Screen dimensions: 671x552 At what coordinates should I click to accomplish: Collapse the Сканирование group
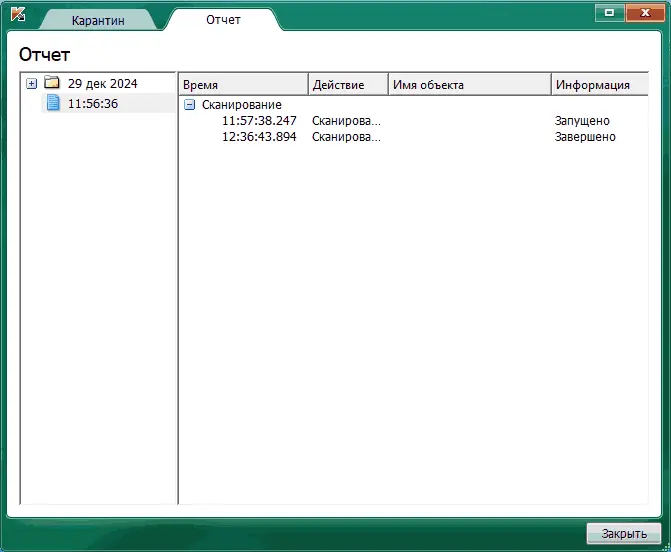coord(189,104)
